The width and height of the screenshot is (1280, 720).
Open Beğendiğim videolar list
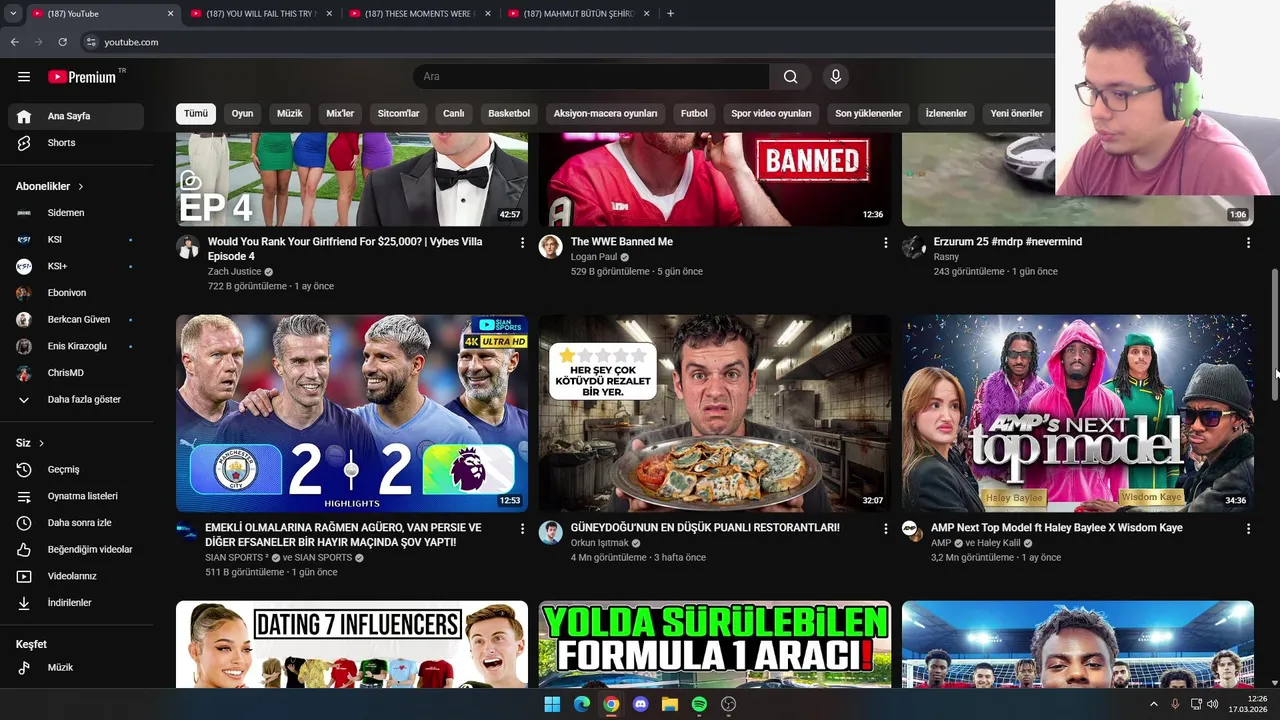(x=76, y=549)
